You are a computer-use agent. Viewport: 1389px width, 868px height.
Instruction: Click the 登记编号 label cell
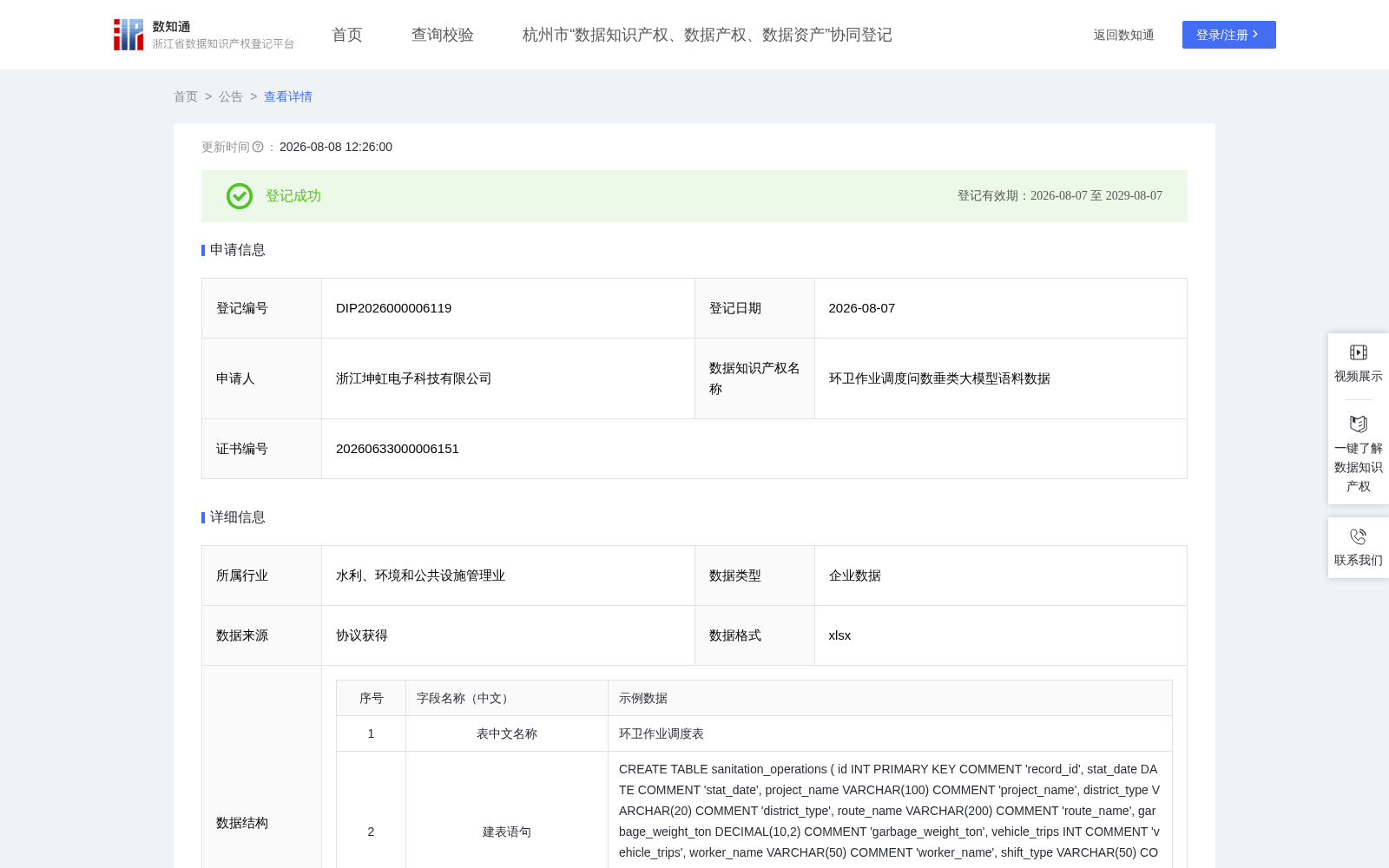262,308
